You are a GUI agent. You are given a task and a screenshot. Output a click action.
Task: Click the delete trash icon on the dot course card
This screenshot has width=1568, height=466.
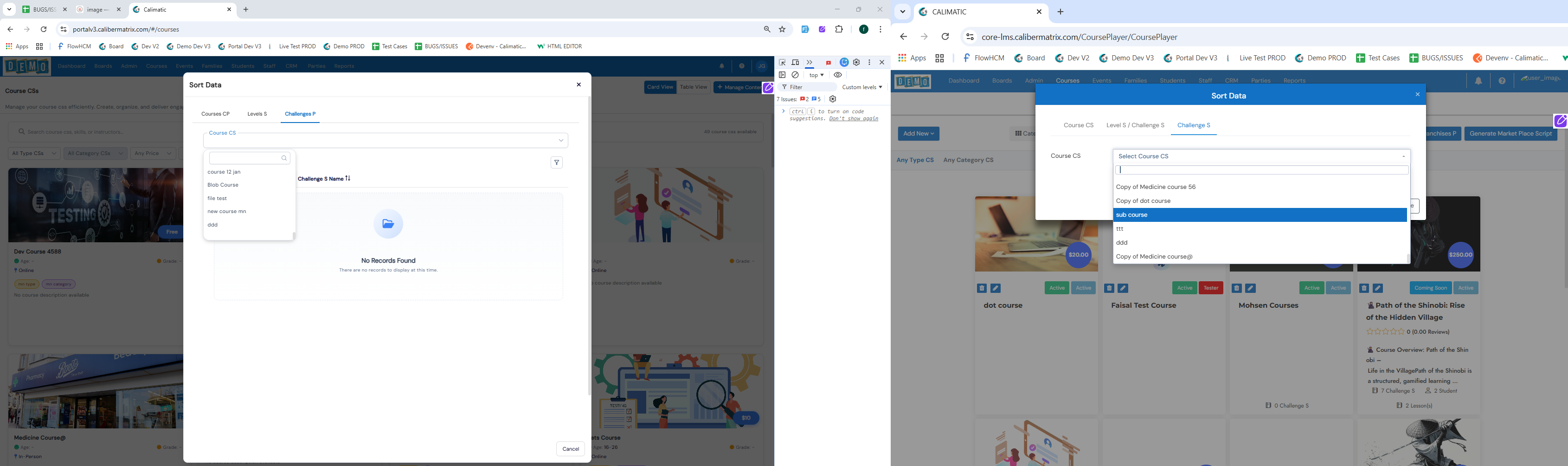coord(982,289)
